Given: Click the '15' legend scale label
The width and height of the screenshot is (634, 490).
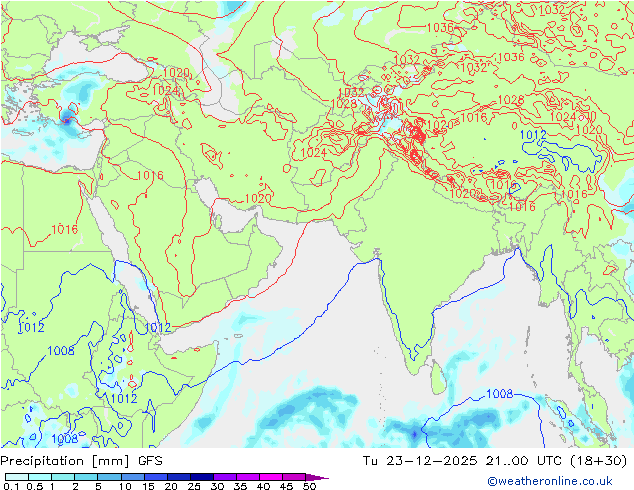Looking at the screenshot, I should click(x=148, y=486).
